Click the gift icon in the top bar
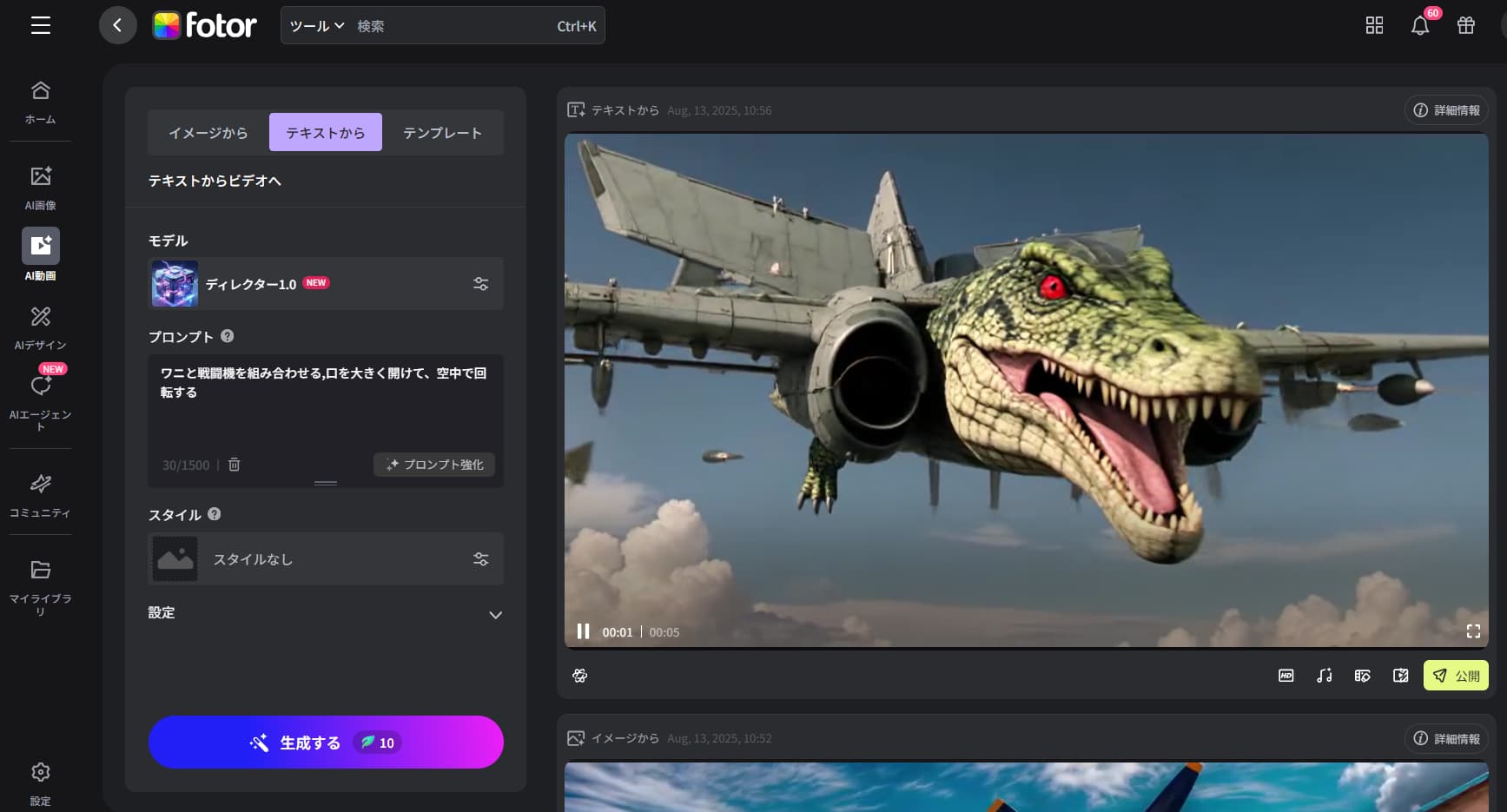 click(x=1466, y=25)
